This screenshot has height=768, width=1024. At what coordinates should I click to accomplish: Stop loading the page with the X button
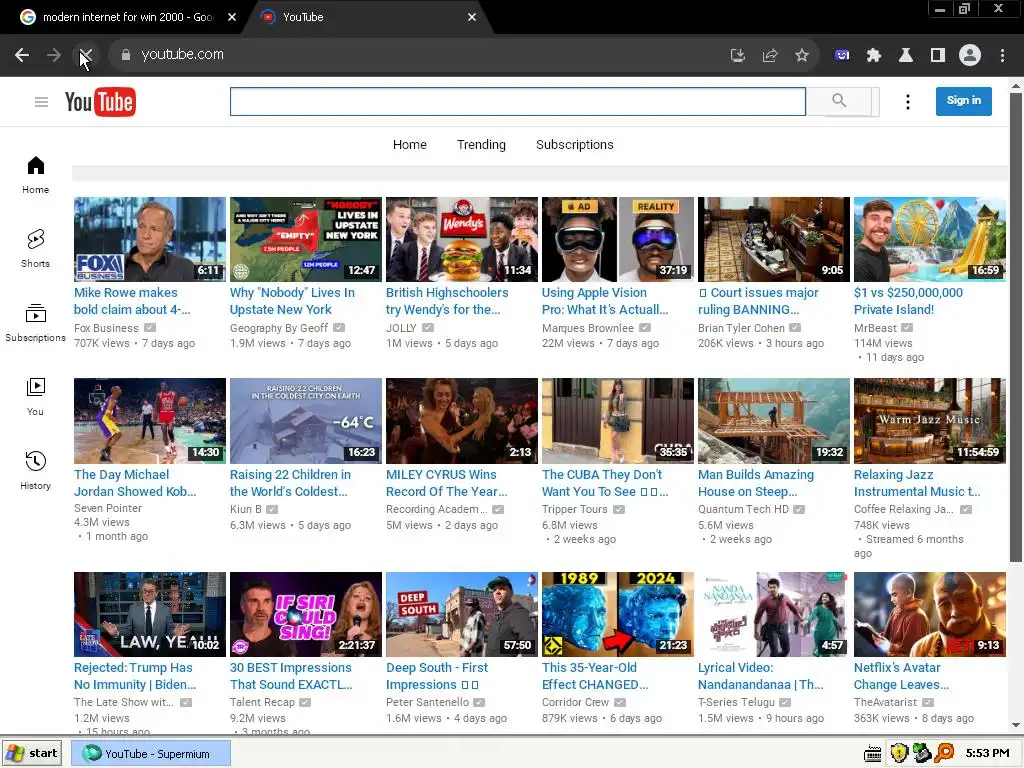click(x=86, y=55)
